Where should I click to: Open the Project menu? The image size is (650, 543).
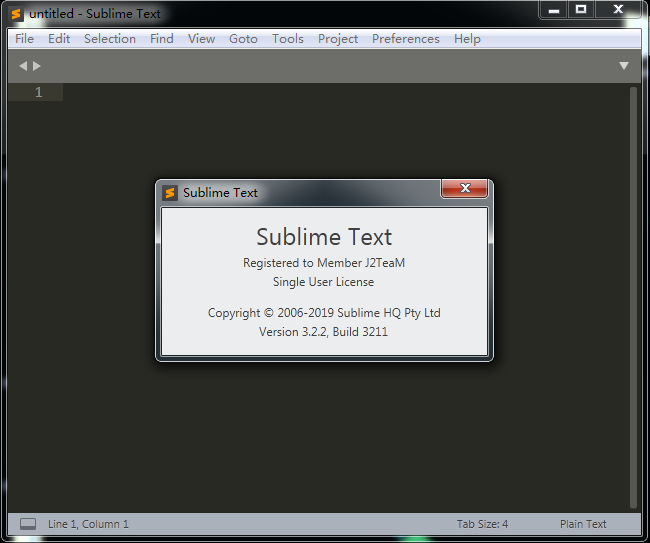[x=338, y=39]
